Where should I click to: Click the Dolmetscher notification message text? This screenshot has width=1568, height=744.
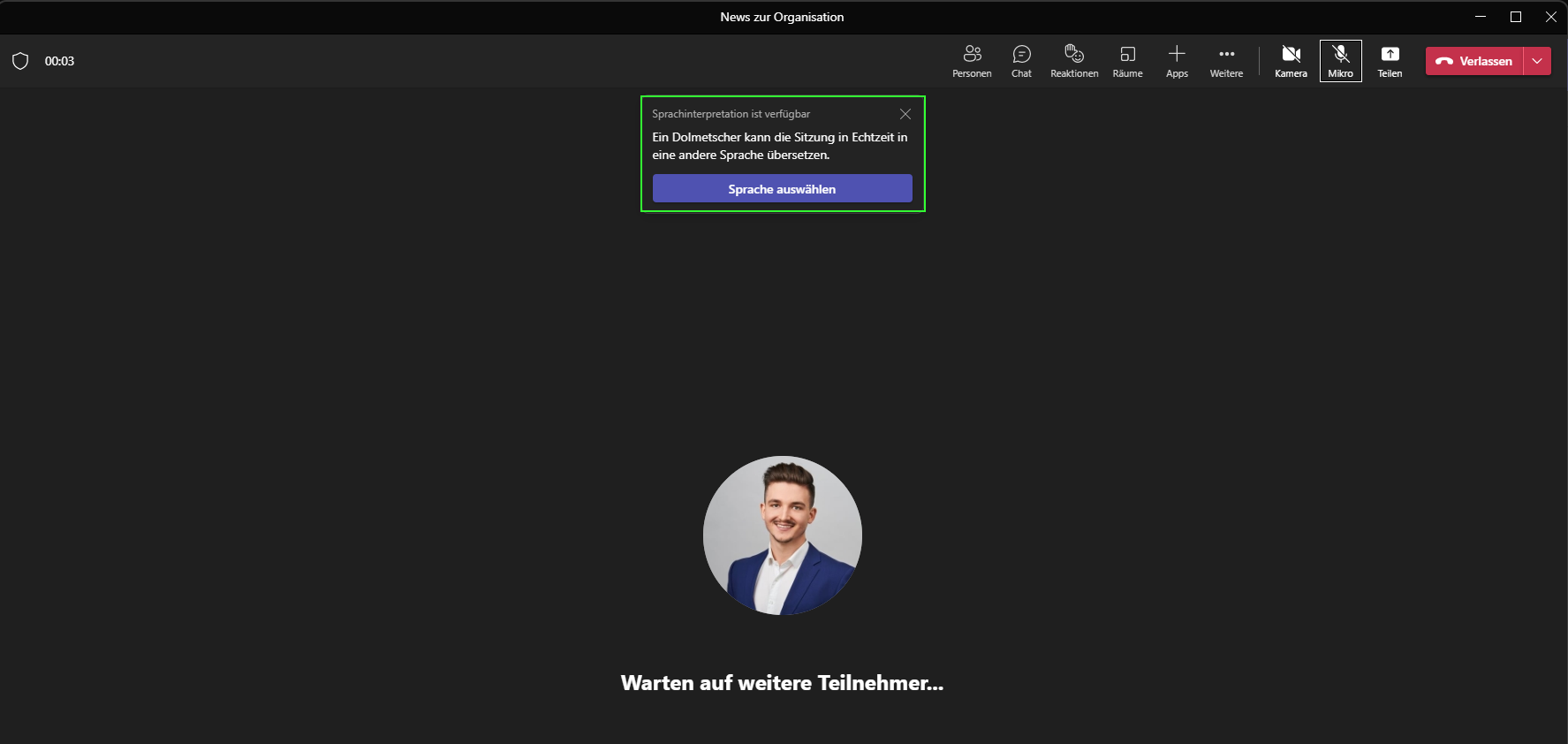[x=779, y=146]
